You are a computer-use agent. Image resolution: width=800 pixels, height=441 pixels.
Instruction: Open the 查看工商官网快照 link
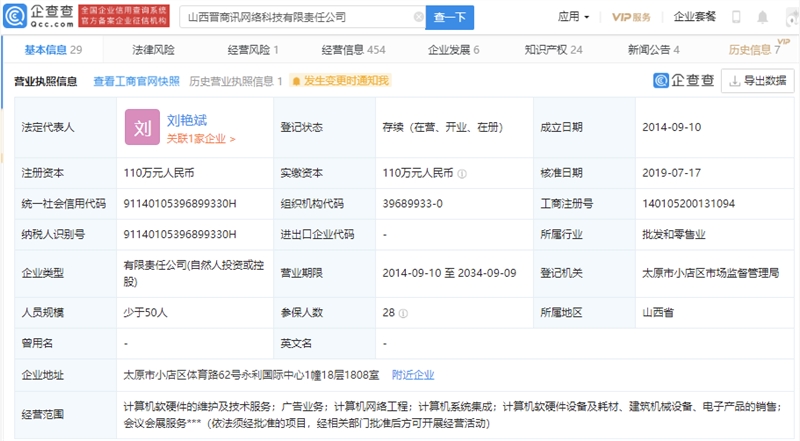coord(136,81)
